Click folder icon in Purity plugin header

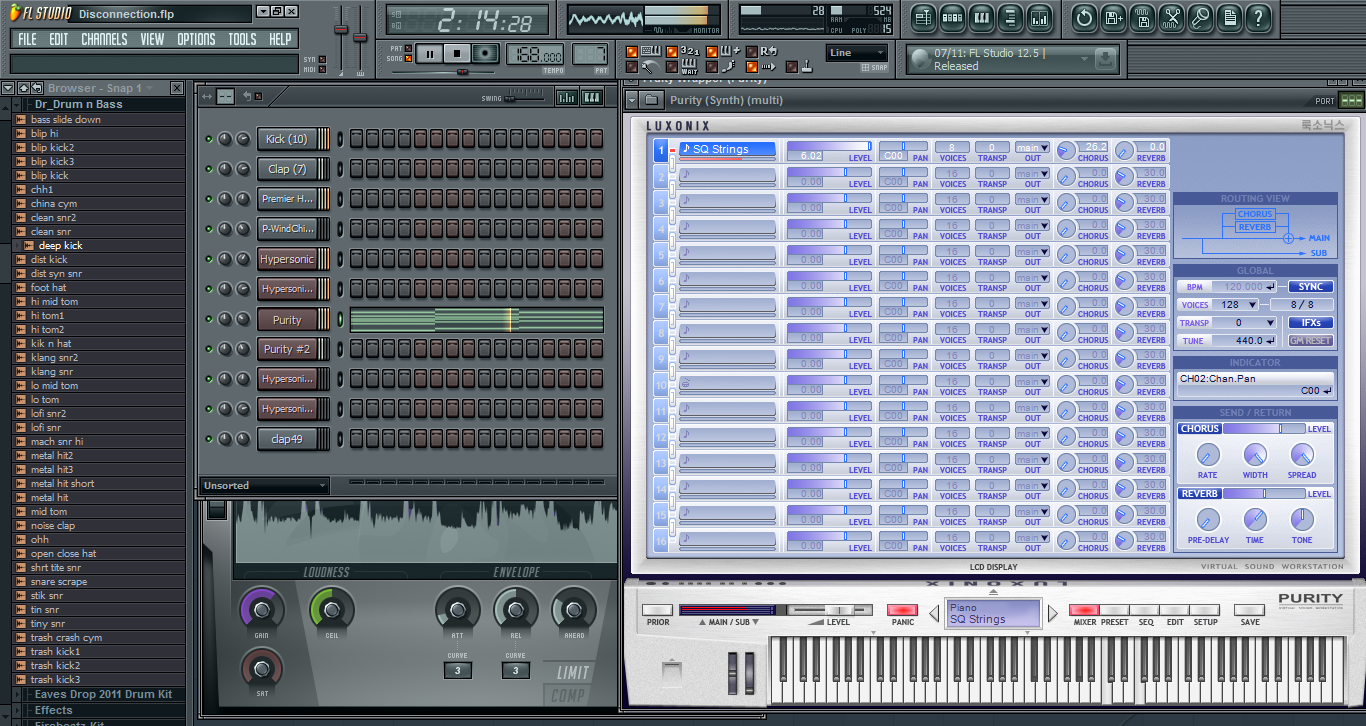click(x=651, y=100)
